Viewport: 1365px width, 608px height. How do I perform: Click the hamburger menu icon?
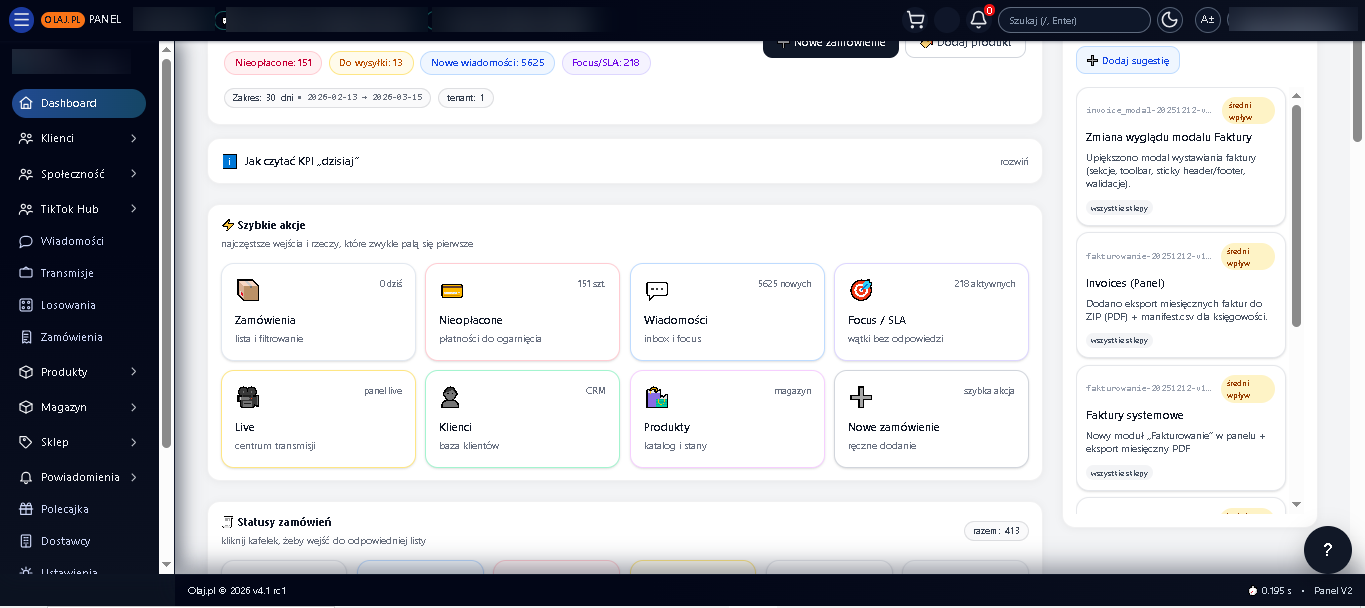coord(21,20)
